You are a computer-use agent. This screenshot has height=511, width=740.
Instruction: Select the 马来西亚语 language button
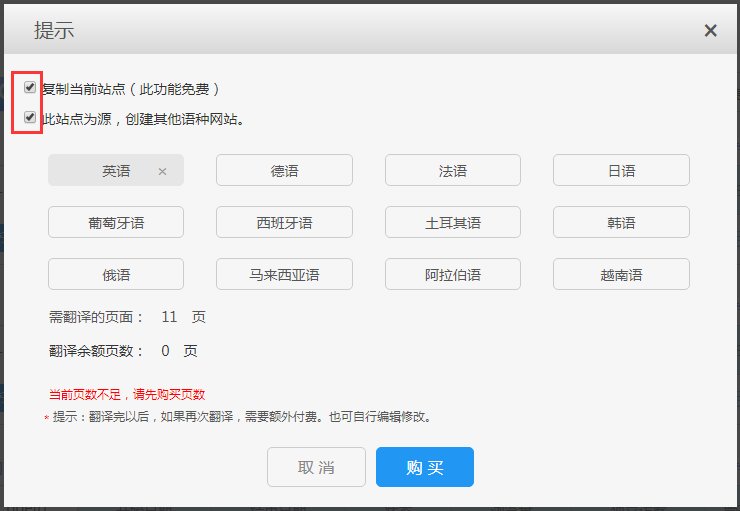pos(284,275)
